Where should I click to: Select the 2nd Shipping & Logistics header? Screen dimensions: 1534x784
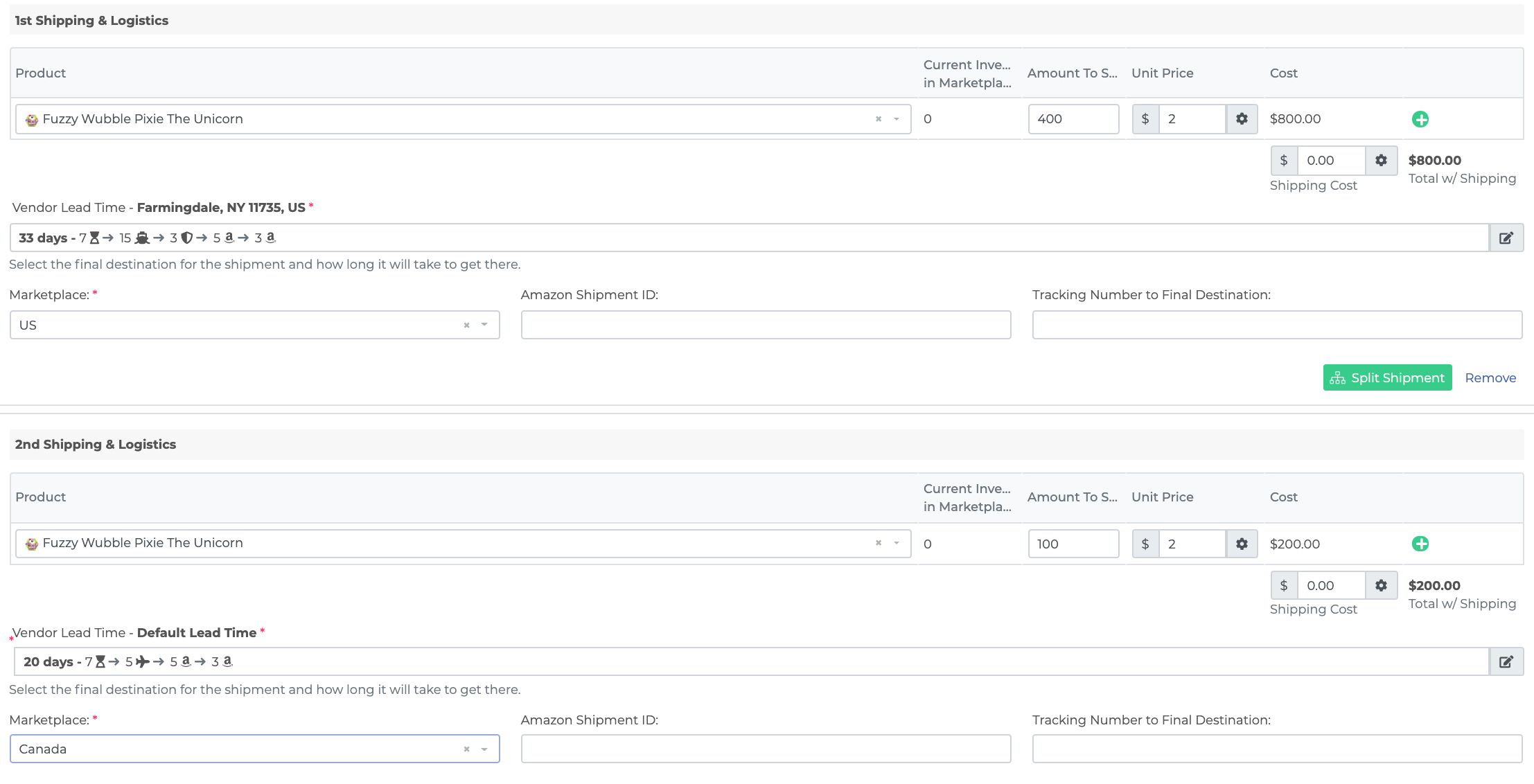pyautogui.click(x=95, y=444)
